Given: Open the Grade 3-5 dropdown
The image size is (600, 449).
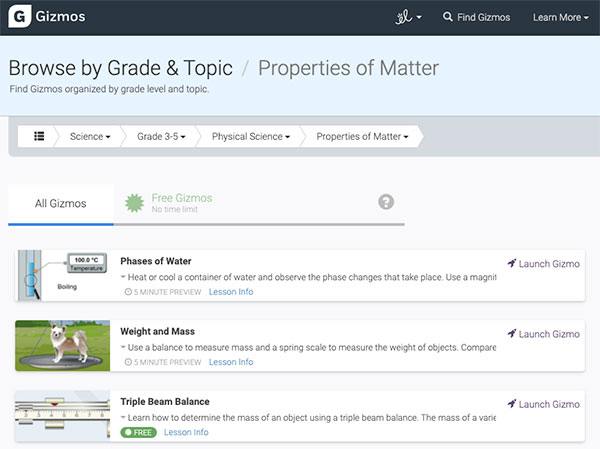Looking at the screenshot, I should pos(161,136).
